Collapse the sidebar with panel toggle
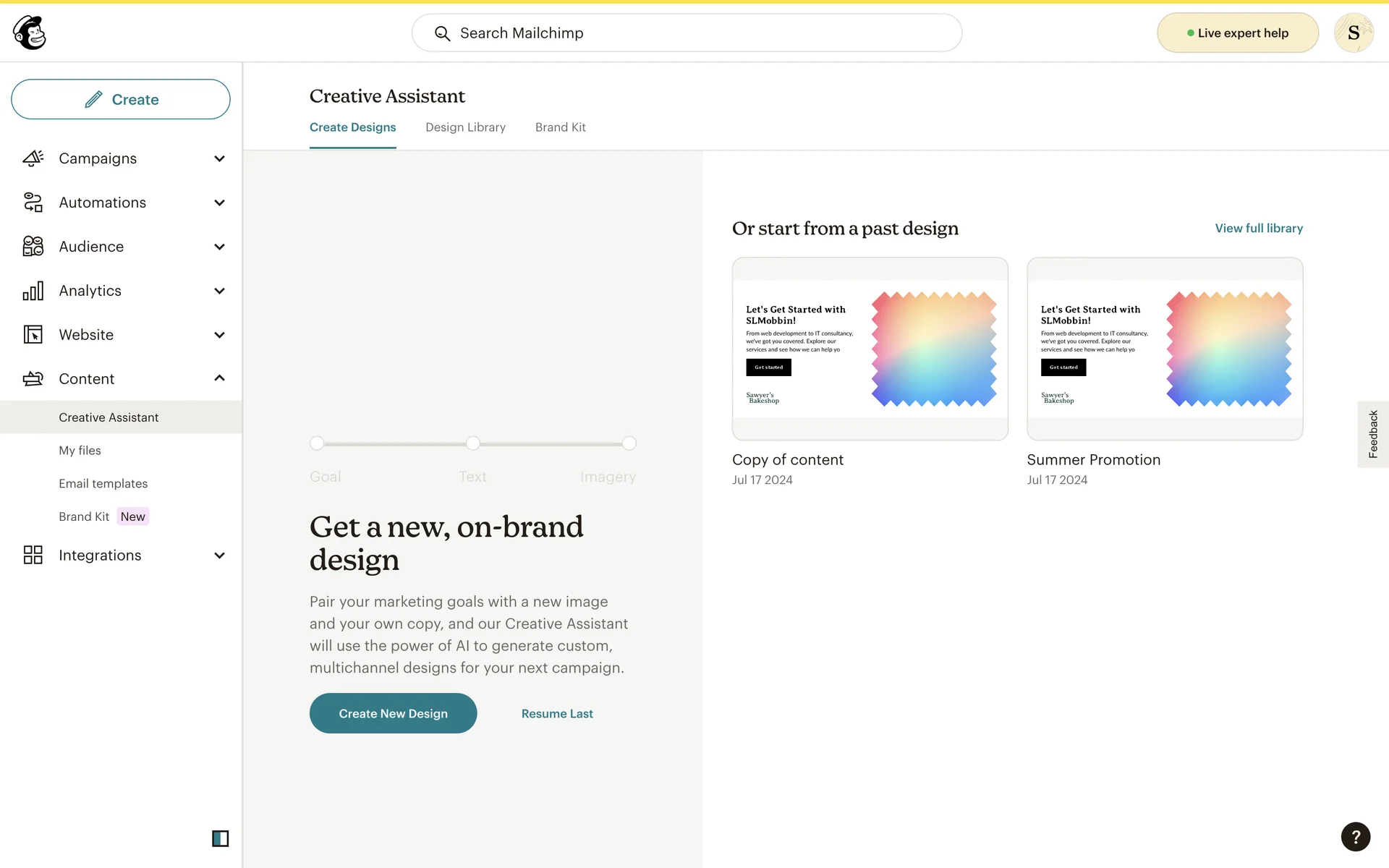Viewport: 1389px width, 868px height. pyautogui.click(x=220, y=838)
